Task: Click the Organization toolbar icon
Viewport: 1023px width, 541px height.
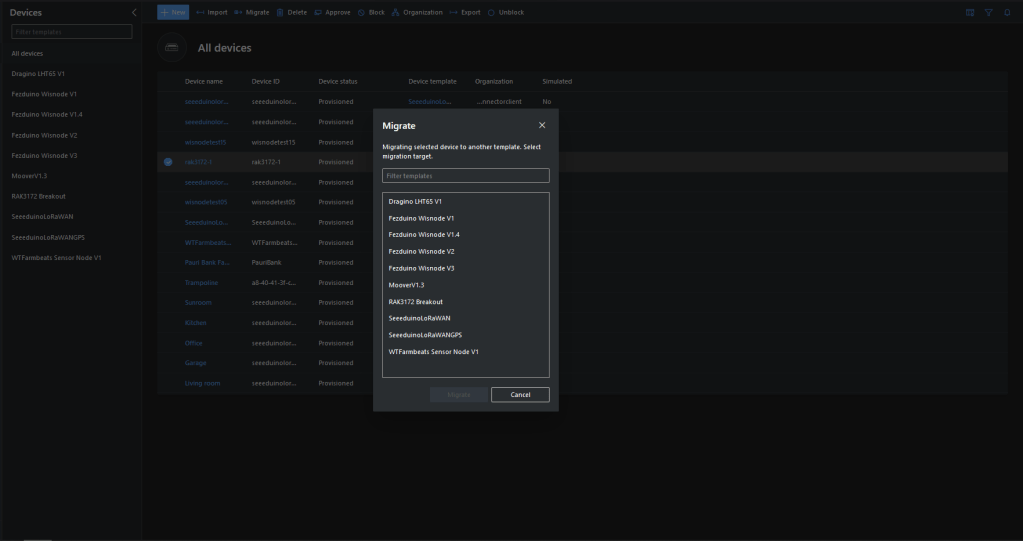Action: point(396,12)
